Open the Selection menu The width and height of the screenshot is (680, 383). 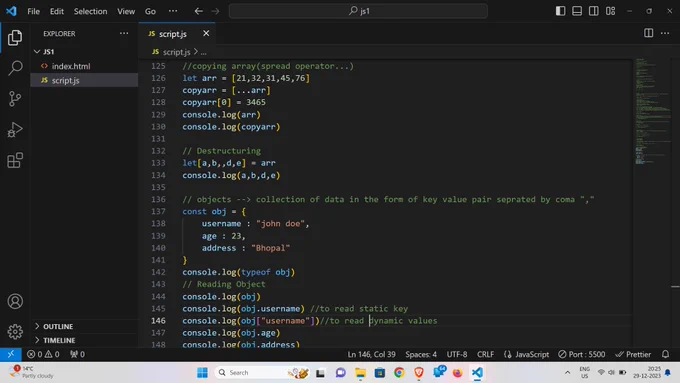click(x=90, y=11)
